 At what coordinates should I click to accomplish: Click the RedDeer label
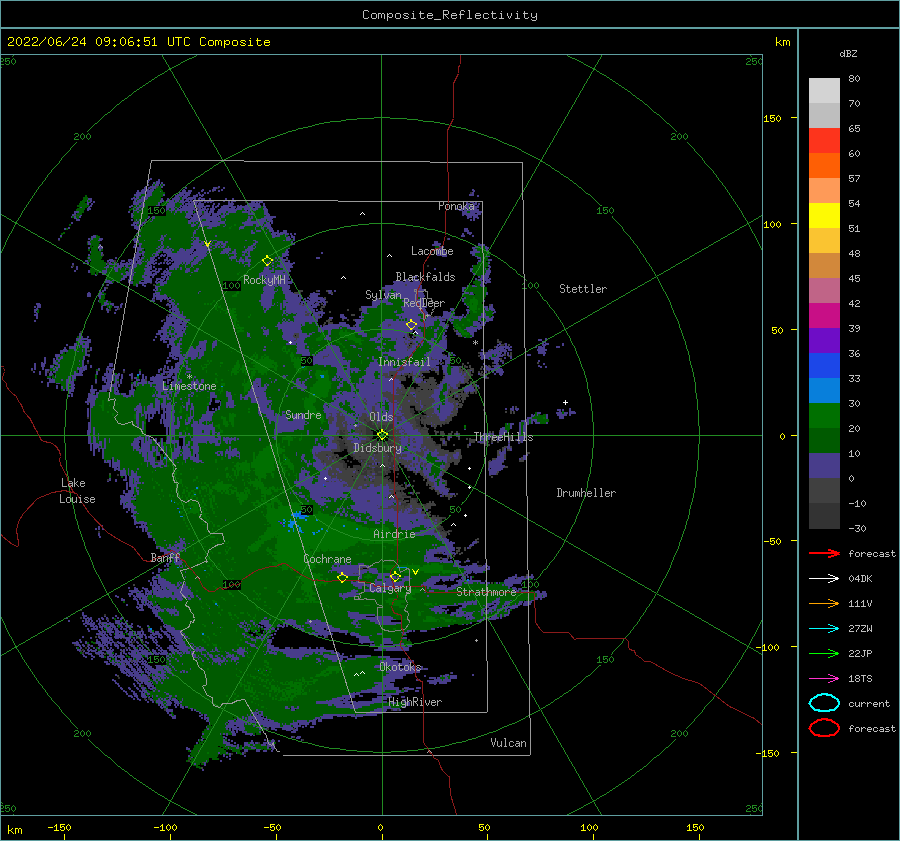[424, 303]
